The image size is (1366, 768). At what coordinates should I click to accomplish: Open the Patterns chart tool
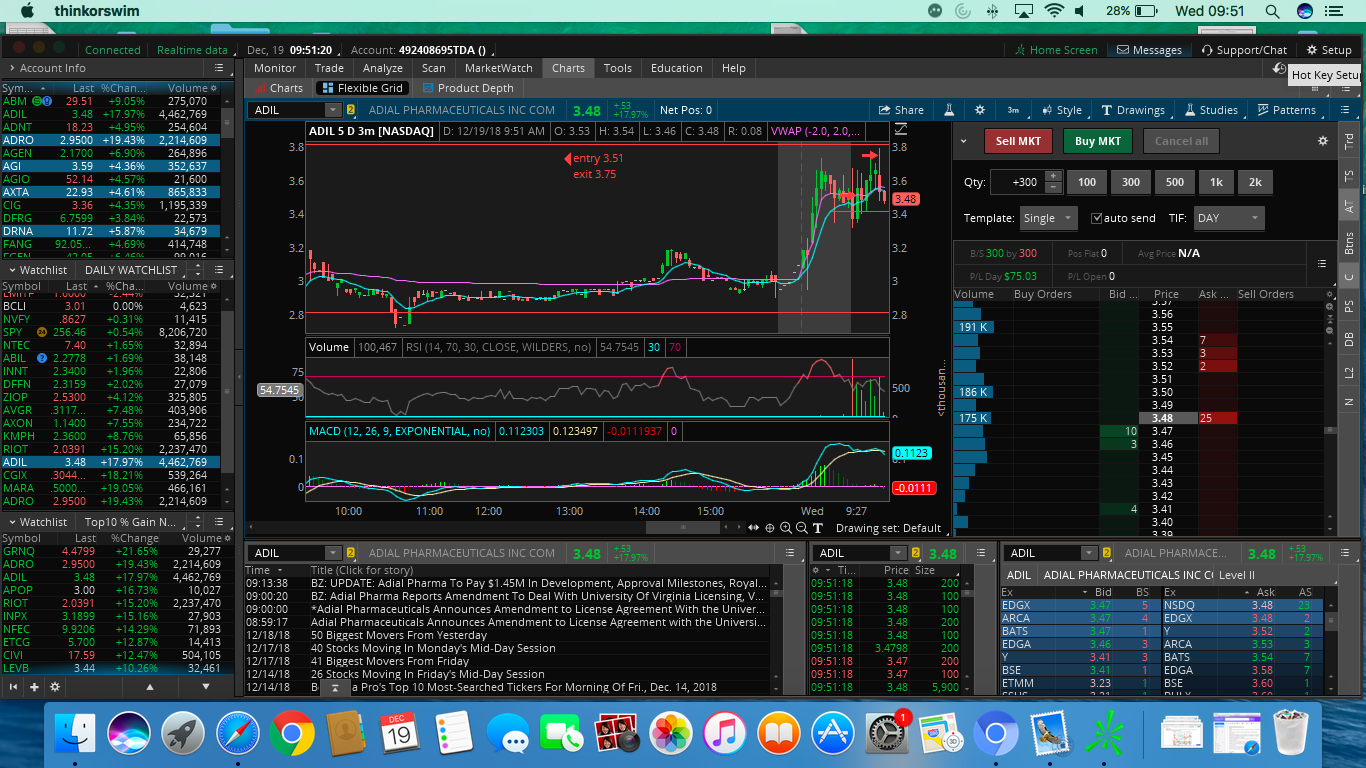pos(1286,110)
